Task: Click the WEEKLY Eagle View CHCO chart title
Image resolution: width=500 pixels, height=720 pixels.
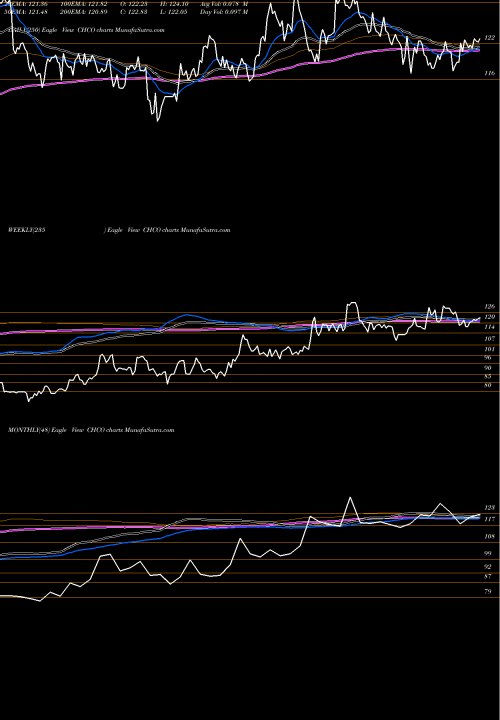Action: [x=119, y=230]
